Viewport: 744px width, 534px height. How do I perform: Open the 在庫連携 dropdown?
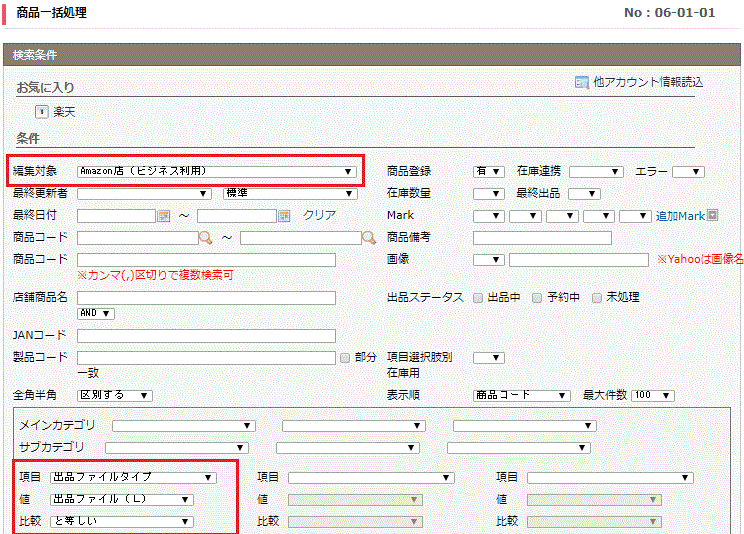point(596,171)
